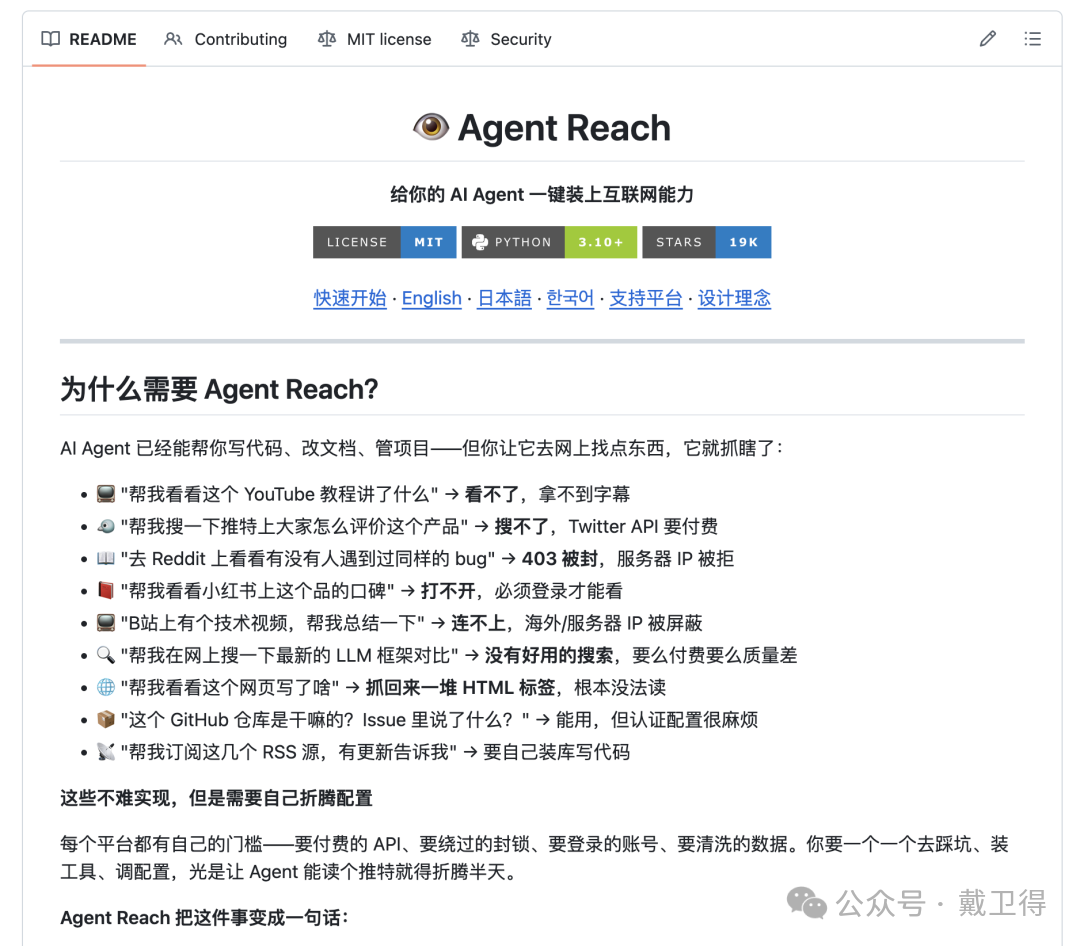
Task: Click the 搜不了 bold text
Action: [522, 526]
